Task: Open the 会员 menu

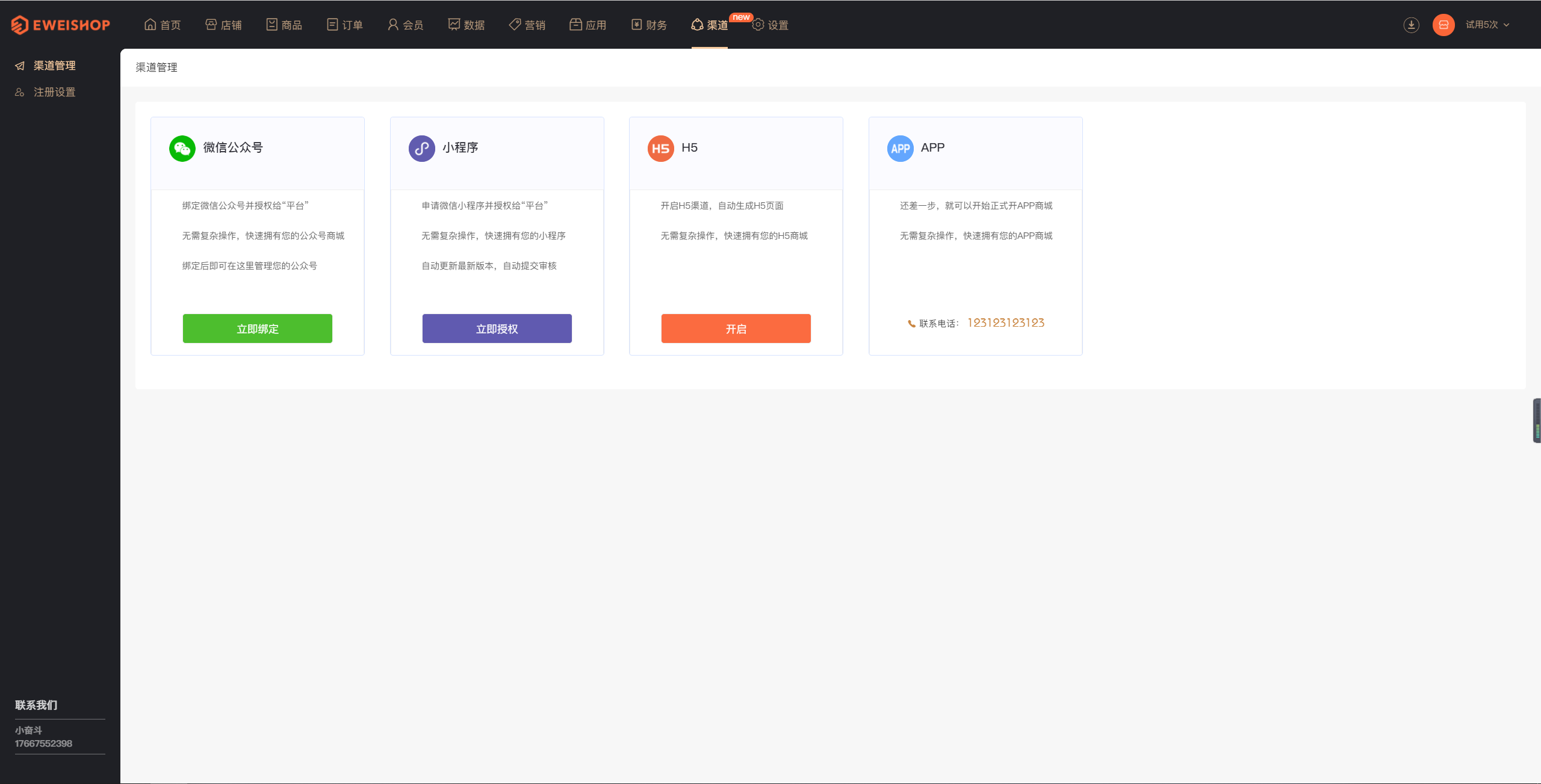Action: (406, 25)
